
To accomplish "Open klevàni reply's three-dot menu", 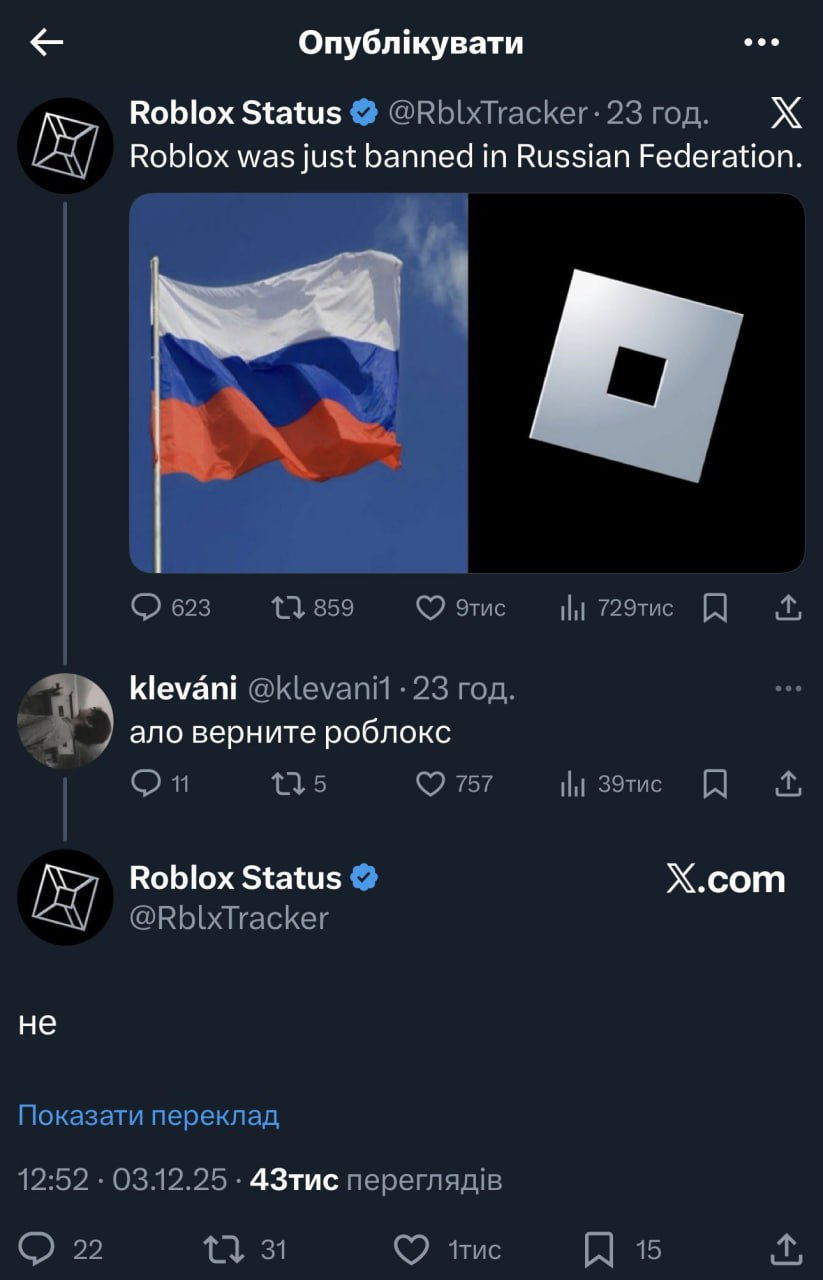I will tap(788, 688).
